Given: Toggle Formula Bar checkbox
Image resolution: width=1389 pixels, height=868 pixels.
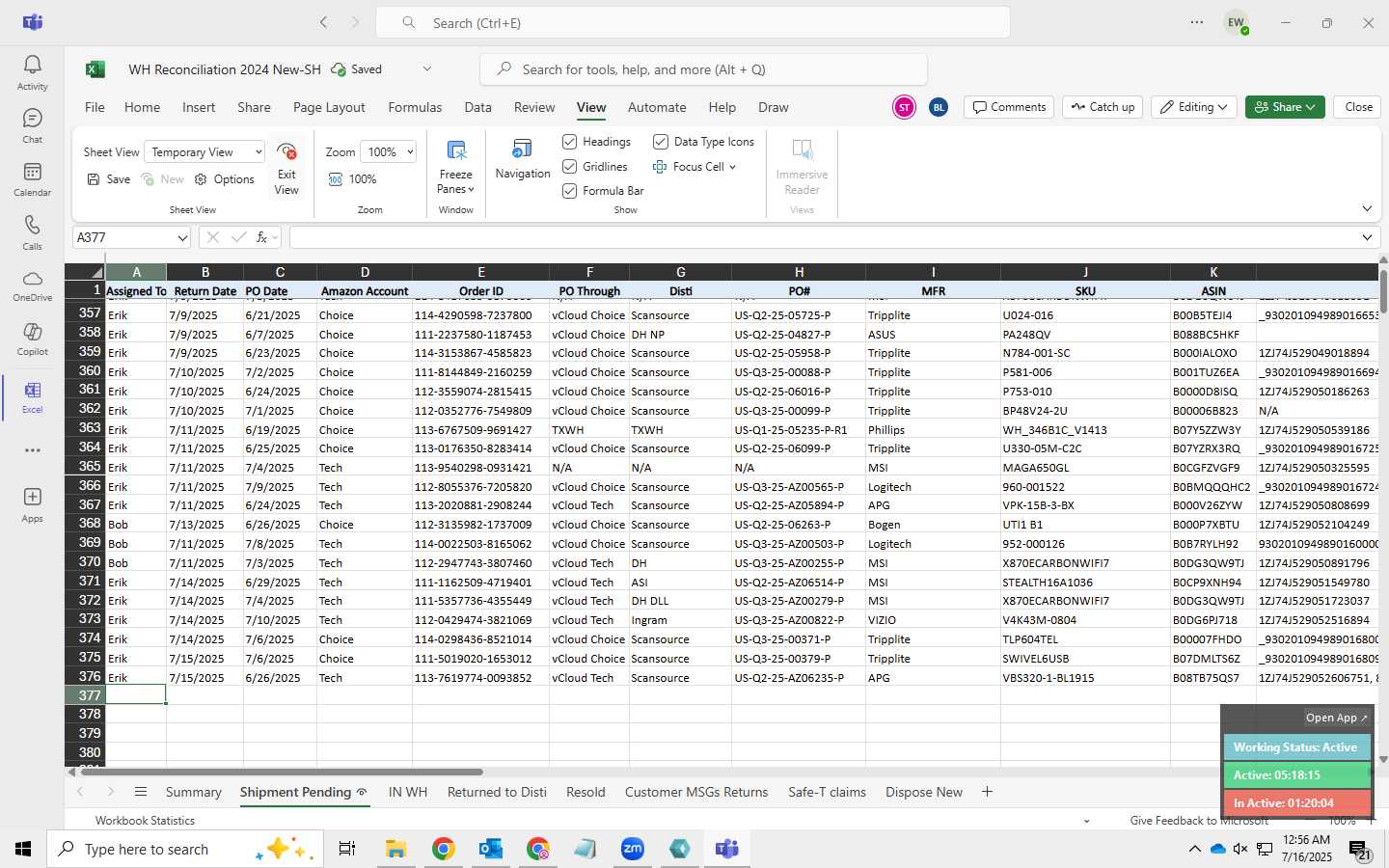Looking at the screenshot, I should tap(570, 191).
